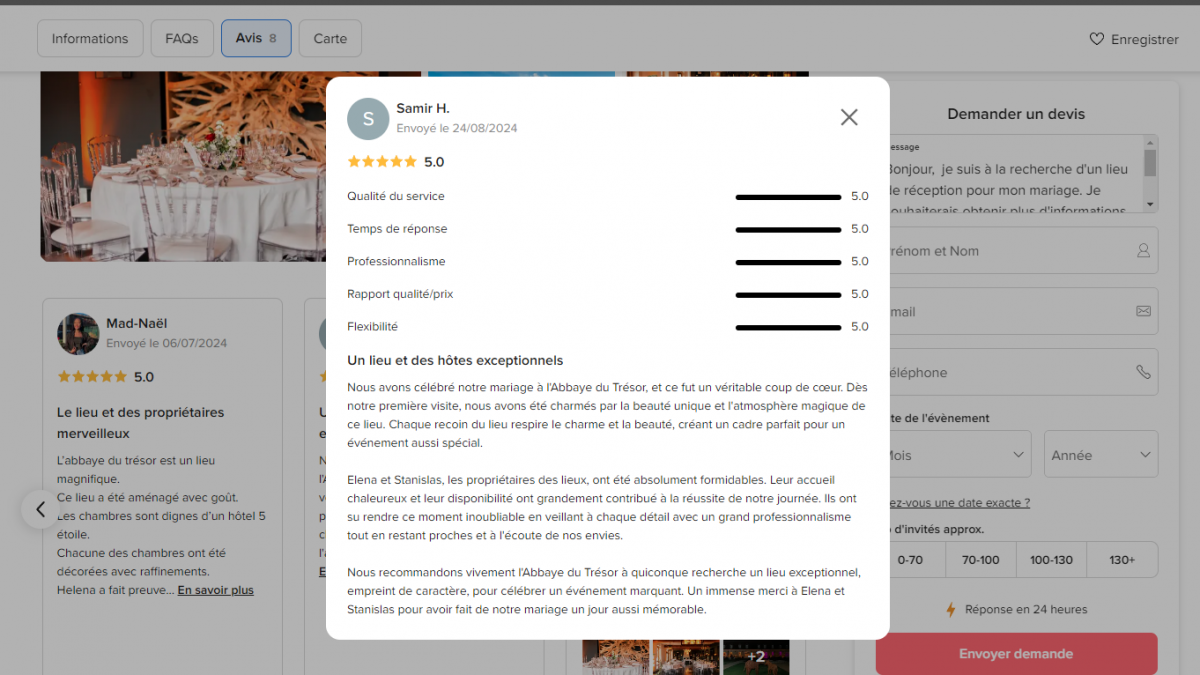The width and height of the screenshot is (1200, 675).
Task: Select the 70-100 guests option
Action: point(981,560)
